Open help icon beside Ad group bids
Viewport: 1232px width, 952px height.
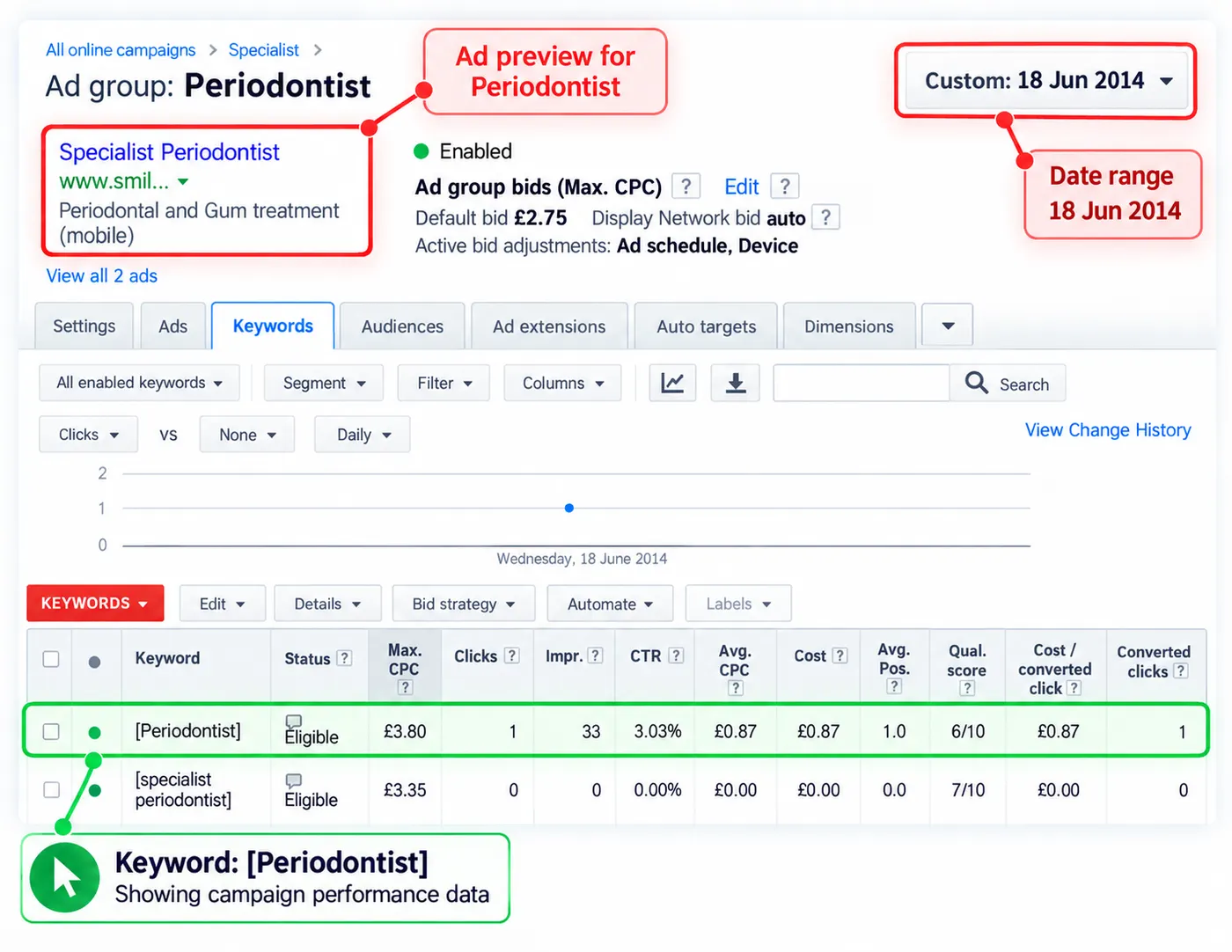click(x=686, y=187)
